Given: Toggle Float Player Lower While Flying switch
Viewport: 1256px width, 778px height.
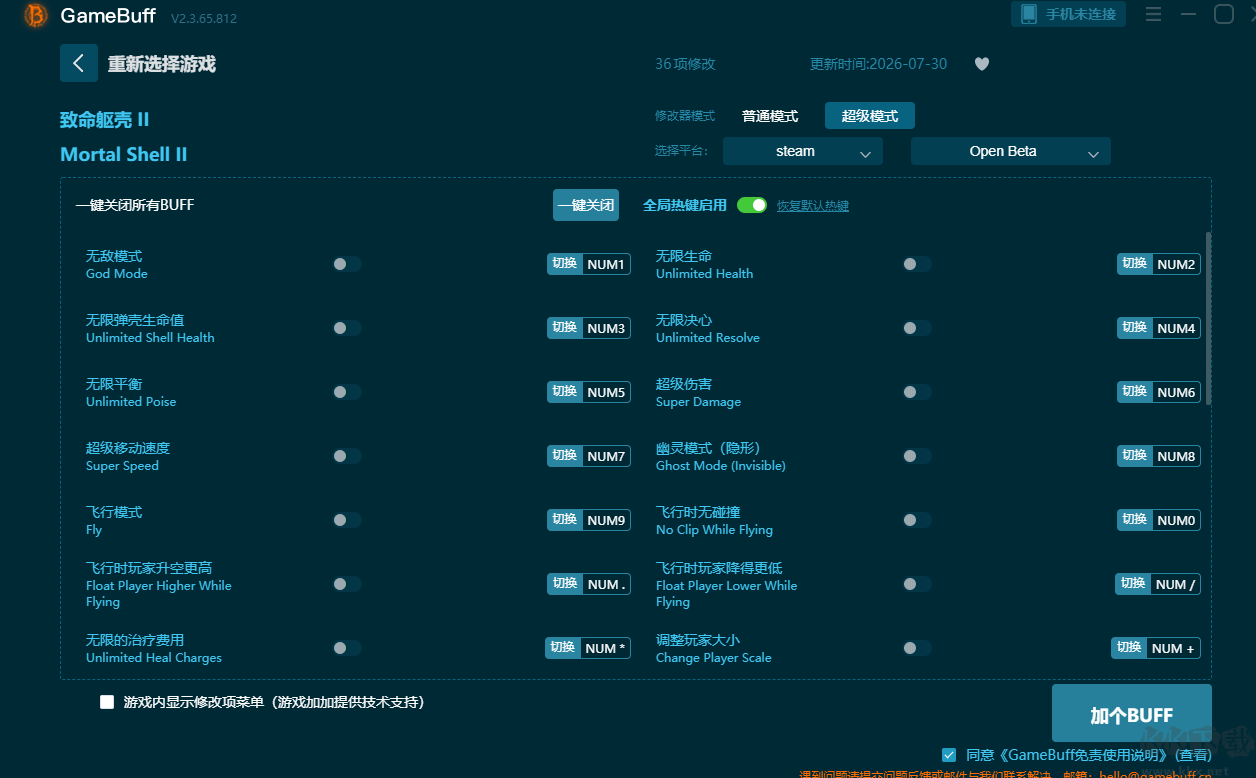Looking at the screenshot, I should pyautogui.click(x=917, y=584).
